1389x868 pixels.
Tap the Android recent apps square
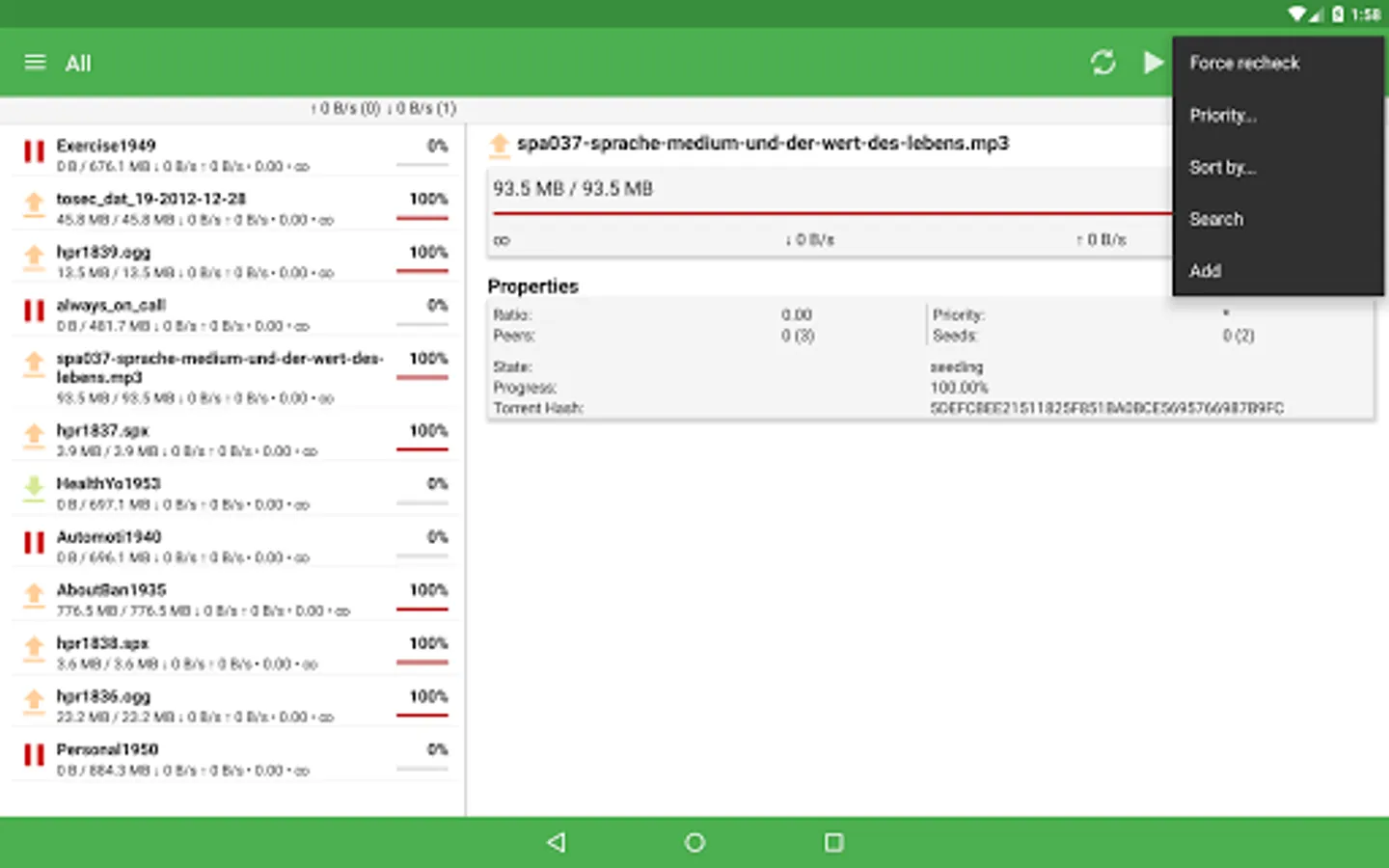point(833,842)
